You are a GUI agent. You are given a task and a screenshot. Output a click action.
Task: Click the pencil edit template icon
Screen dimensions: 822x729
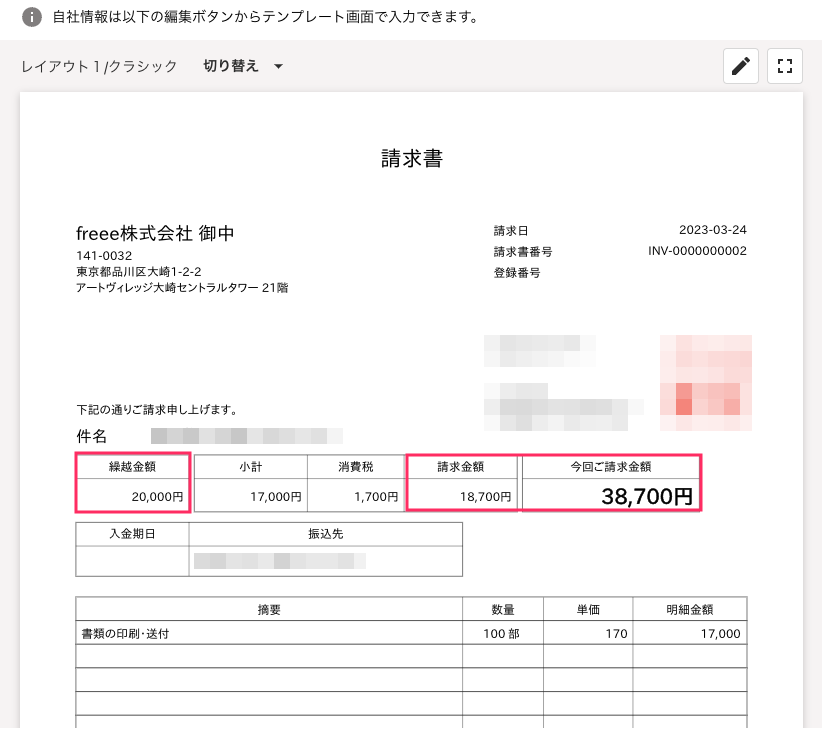point(740,66)
